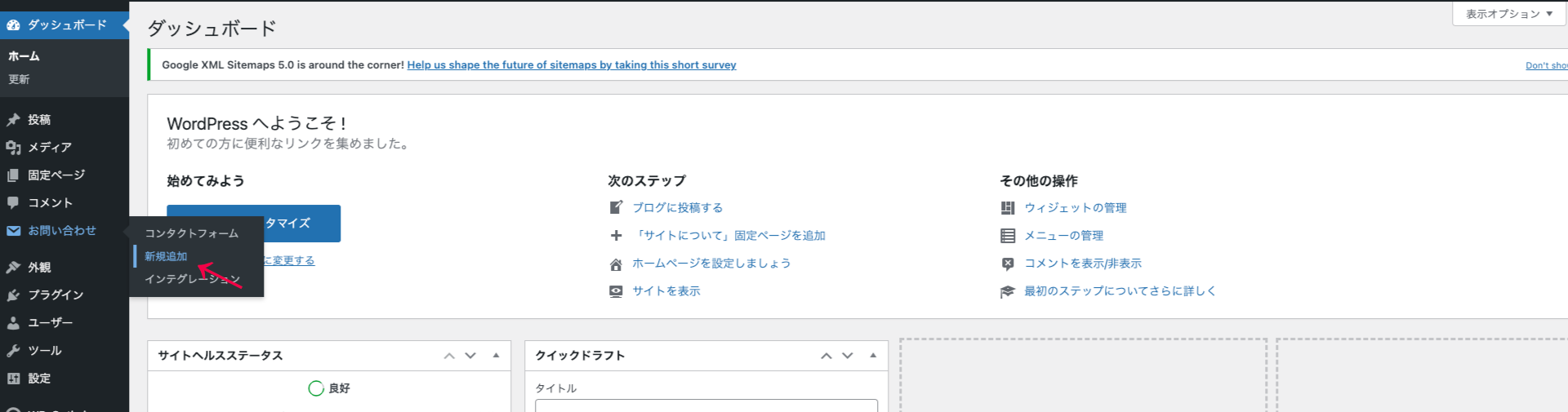Open the sitemap short survey link

pos(572,65)
